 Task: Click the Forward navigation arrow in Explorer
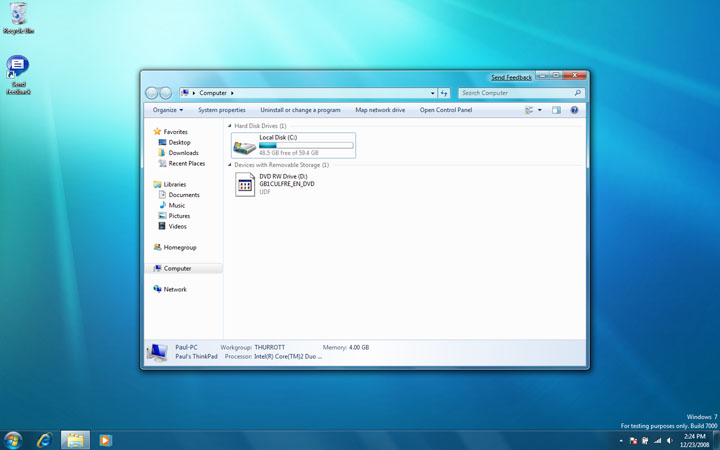[166, 93]
